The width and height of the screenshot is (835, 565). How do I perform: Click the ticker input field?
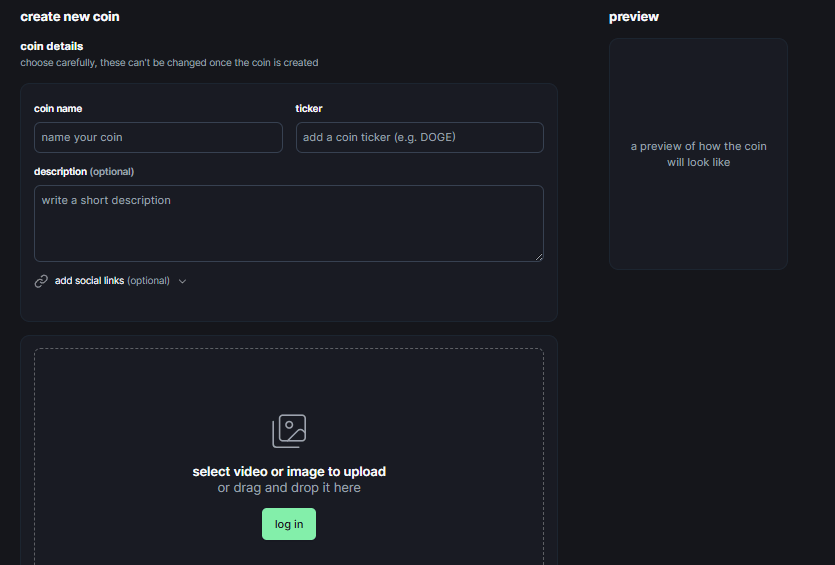419,138
